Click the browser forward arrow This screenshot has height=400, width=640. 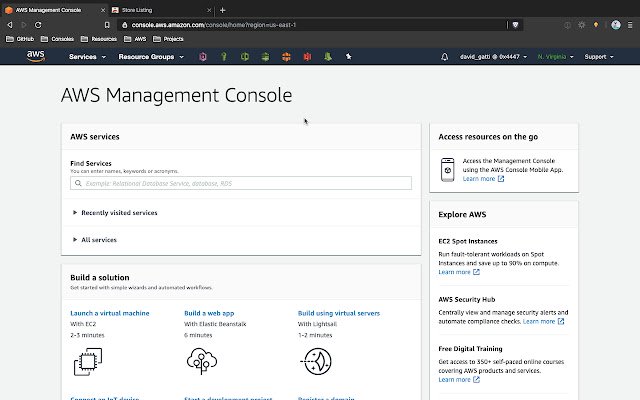tap(24, 25)
